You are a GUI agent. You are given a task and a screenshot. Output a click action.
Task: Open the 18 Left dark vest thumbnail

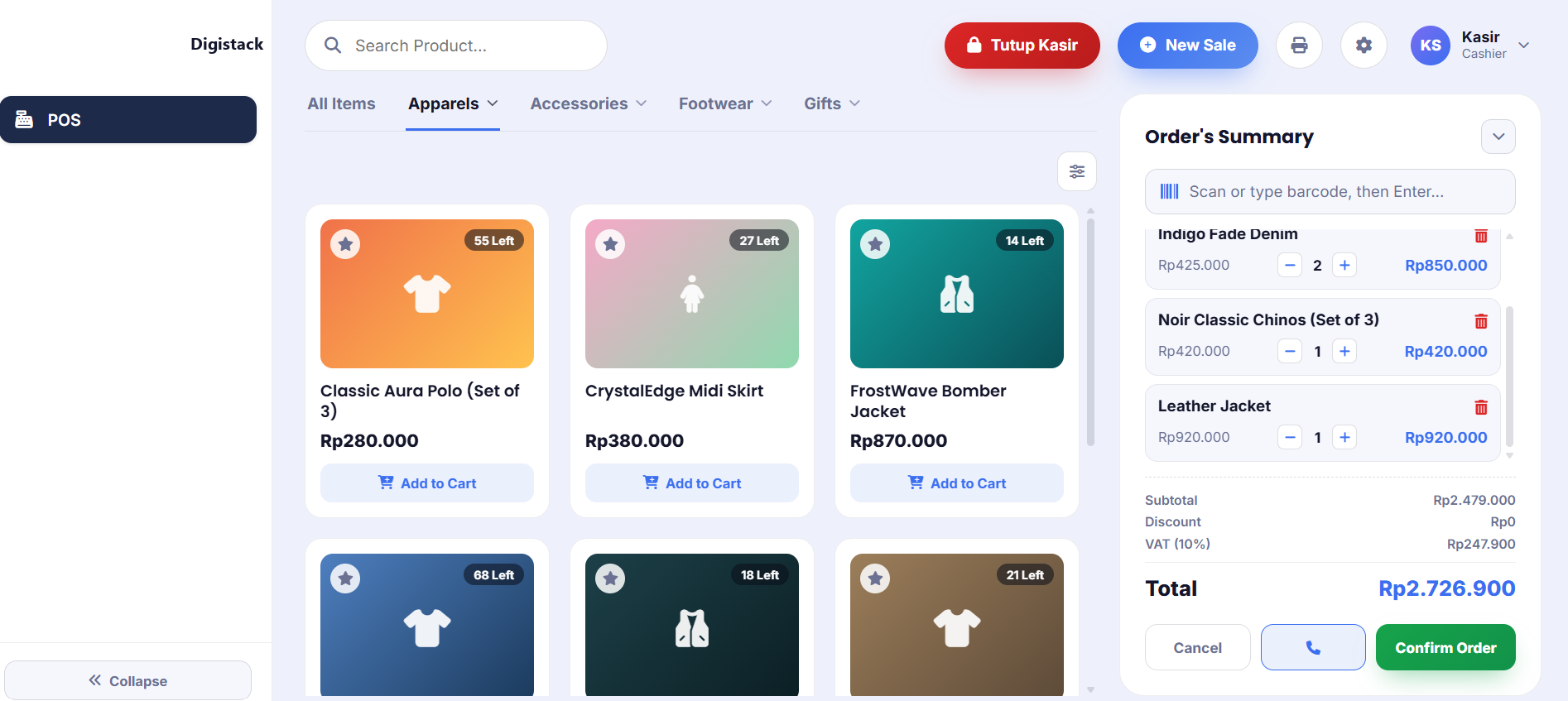(692, 625)
